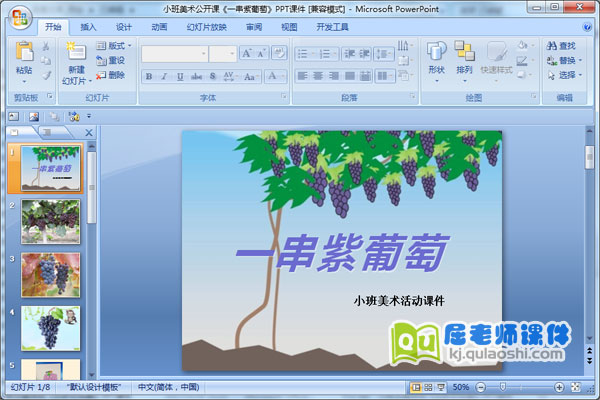This screenshot has height=400, width=600.
Task: Click the Decrease Indent icon
Action: tap(349, 54)
